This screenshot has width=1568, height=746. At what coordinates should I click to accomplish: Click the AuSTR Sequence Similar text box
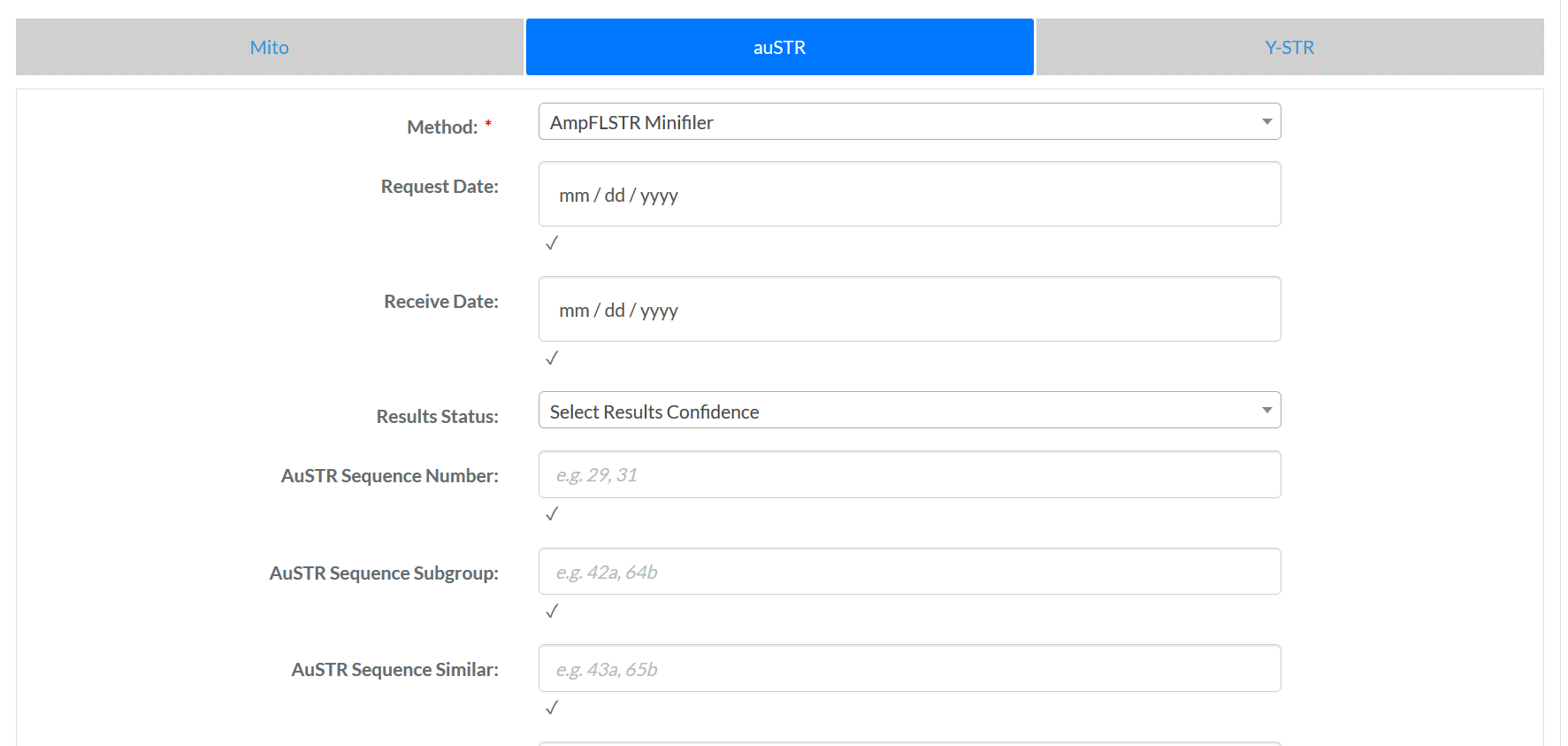coord(909,668)
